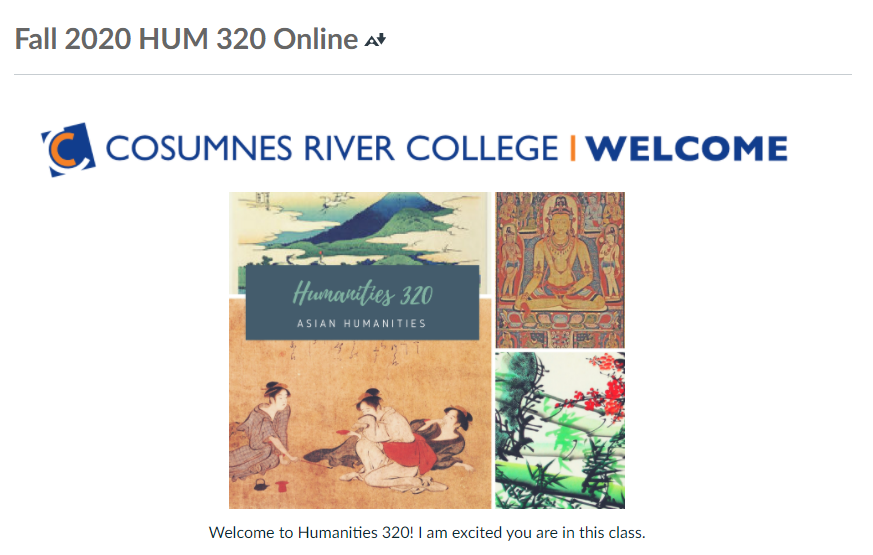Click the bold WELCOME heading

point(686,149)
